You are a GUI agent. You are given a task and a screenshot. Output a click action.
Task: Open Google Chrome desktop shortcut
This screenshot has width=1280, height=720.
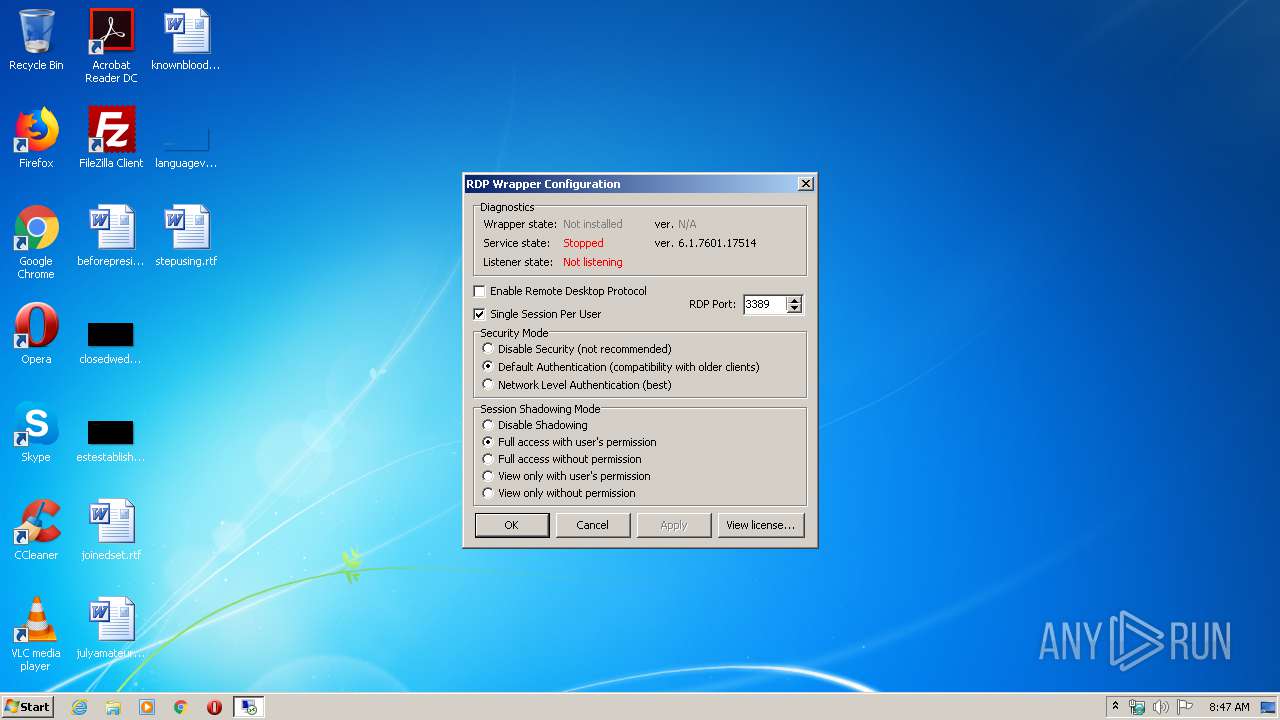tap(36, 242)
